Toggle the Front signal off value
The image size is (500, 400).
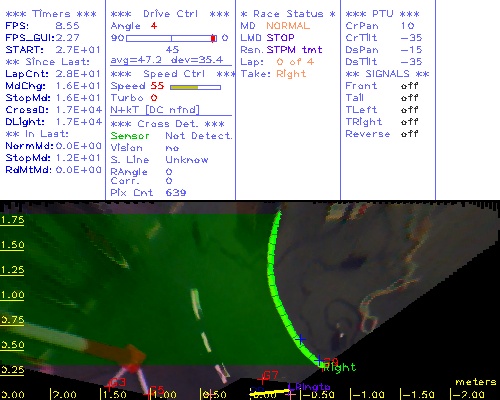coord(409,86)
